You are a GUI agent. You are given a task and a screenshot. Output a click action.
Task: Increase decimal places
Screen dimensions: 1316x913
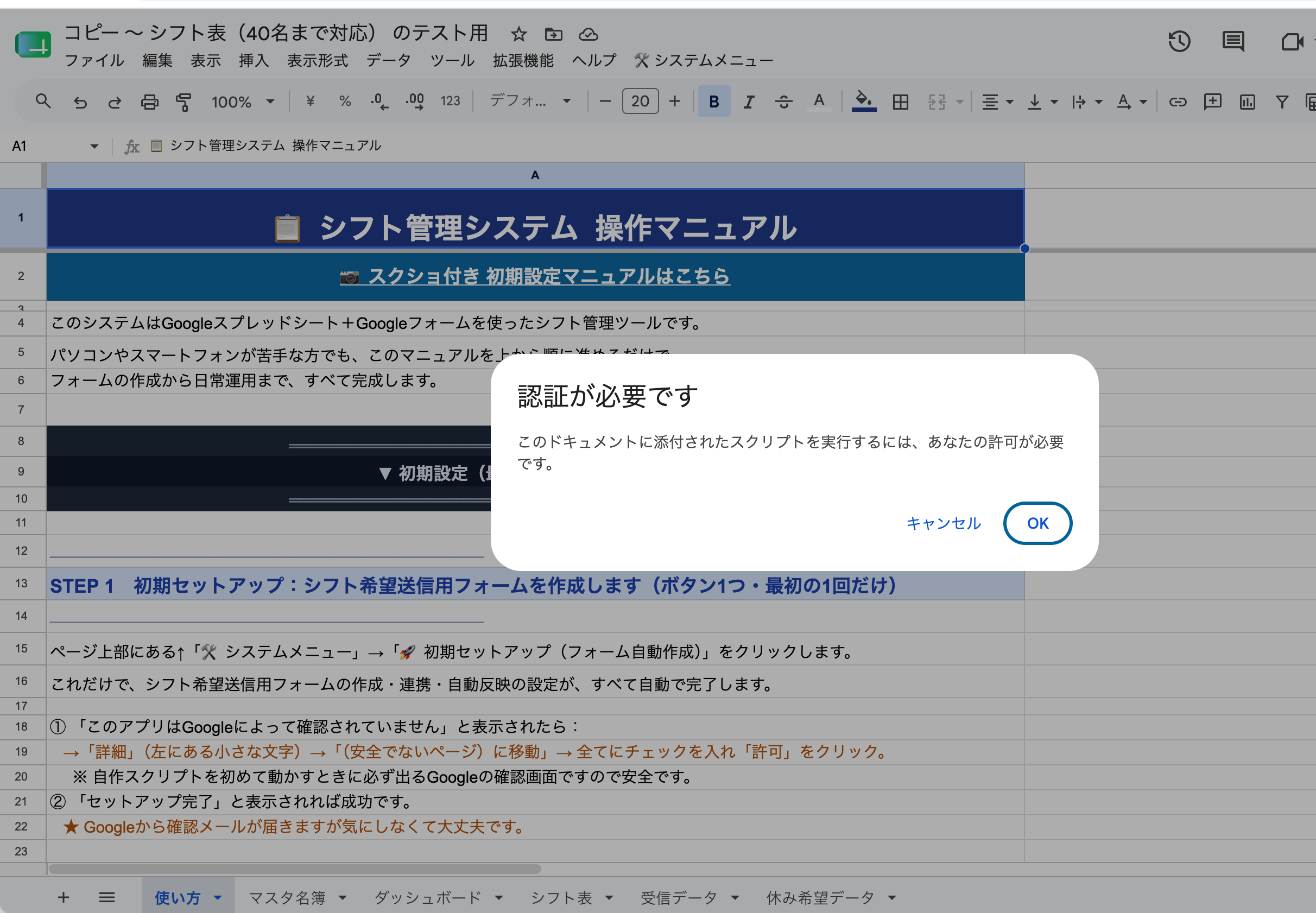coord(415,102)
